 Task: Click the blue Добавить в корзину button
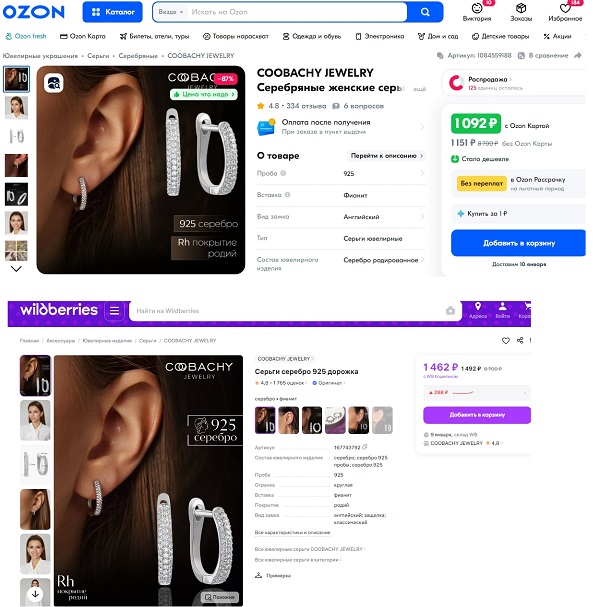click(518, 243)
